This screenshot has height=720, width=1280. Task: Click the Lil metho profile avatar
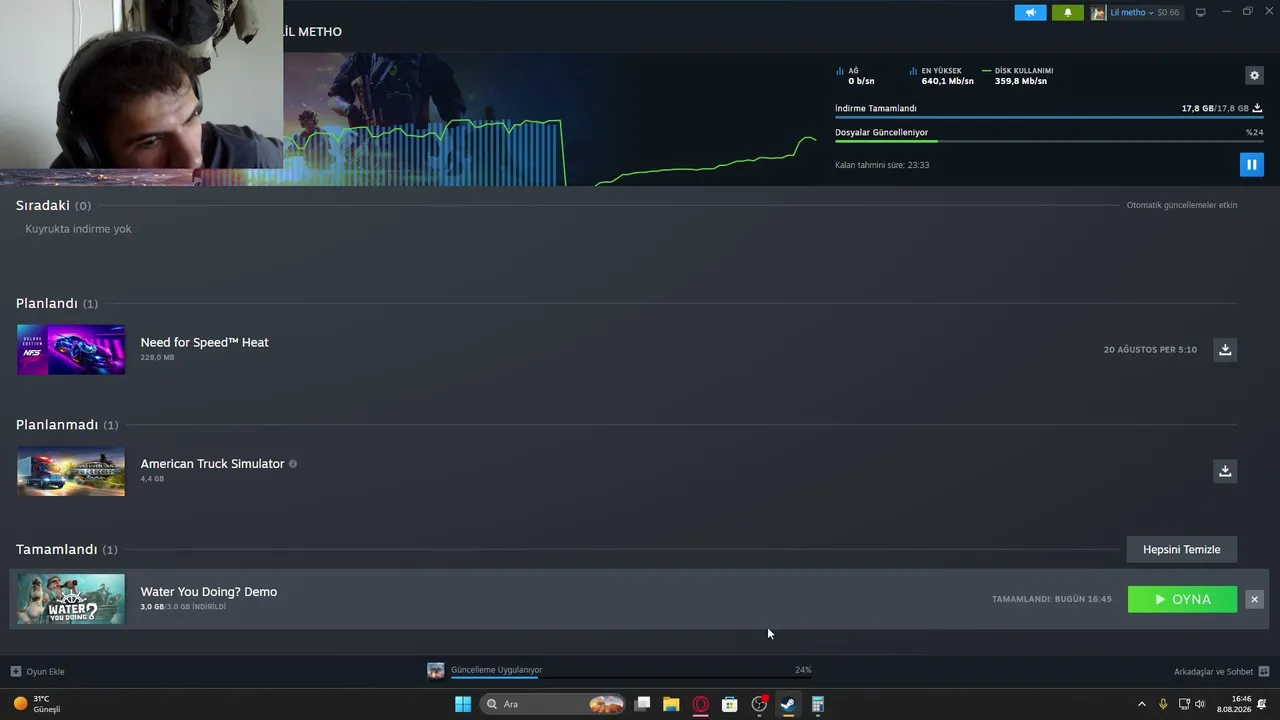click(1098, 13)
